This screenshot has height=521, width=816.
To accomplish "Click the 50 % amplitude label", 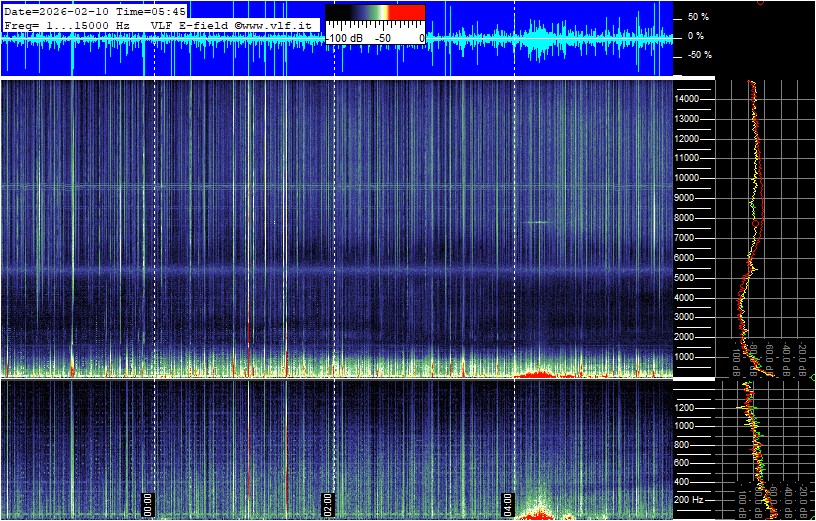I will (x=697, y=17).
